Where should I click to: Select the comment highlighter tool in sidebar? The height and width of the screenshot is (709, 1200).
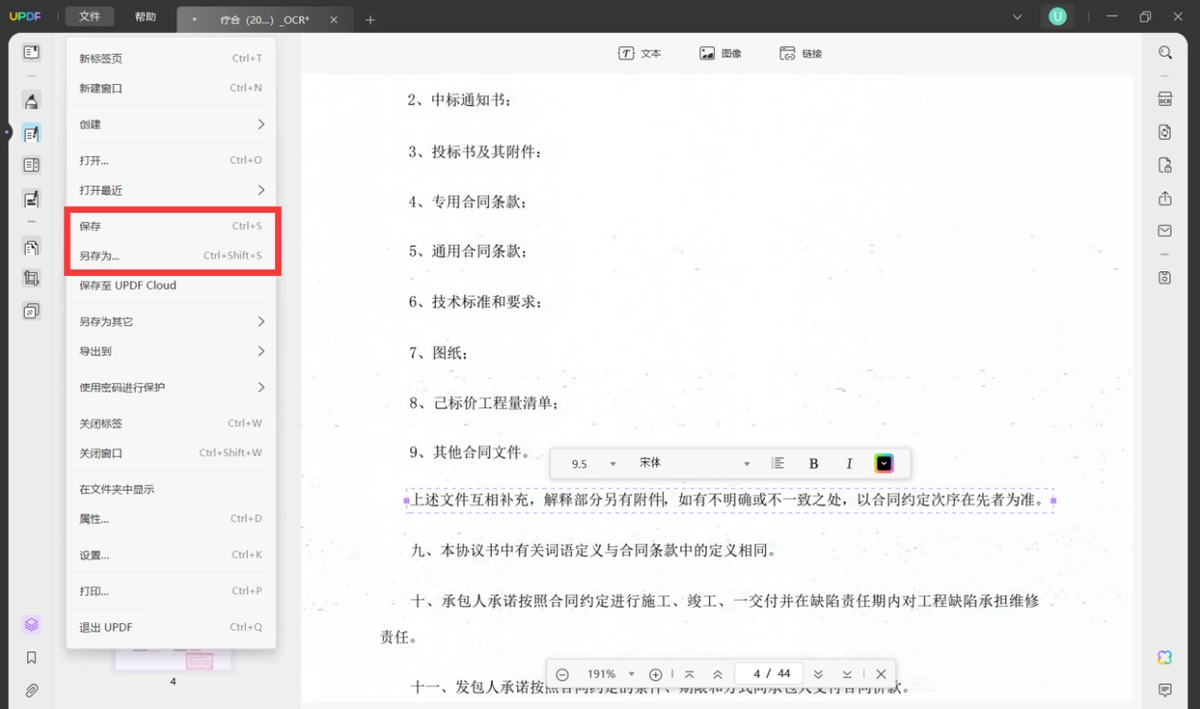tap(31, 100)
